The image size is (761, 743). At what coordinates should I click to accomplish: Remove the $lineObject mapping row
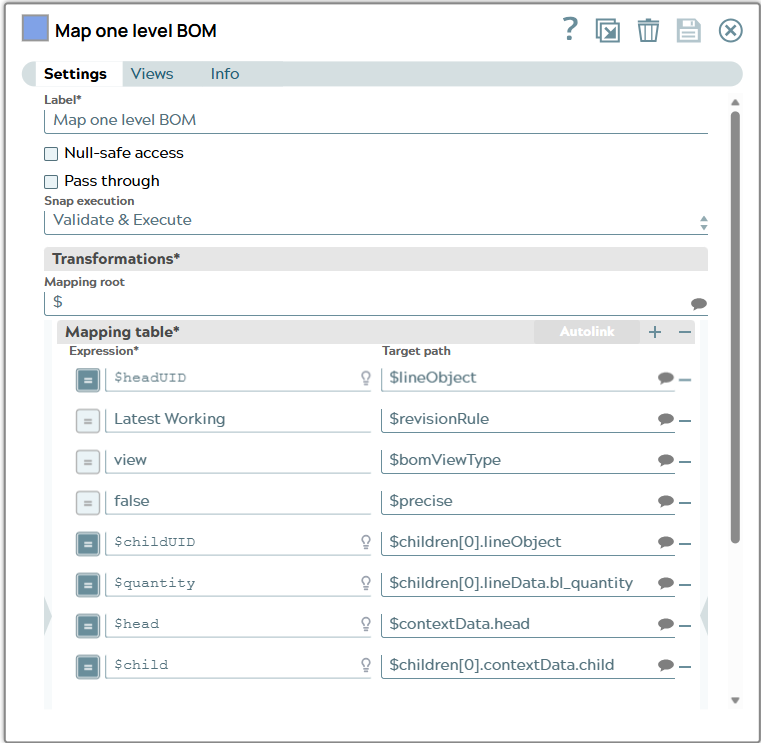(x=685, y=380)
